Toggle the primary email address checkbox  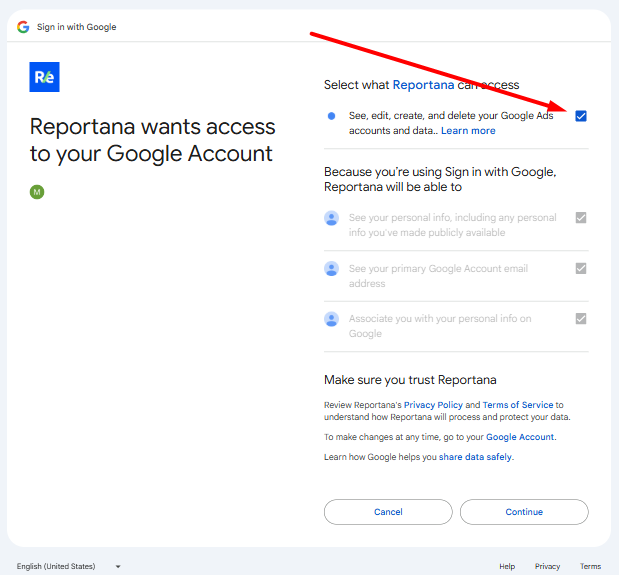pos(581,269)
